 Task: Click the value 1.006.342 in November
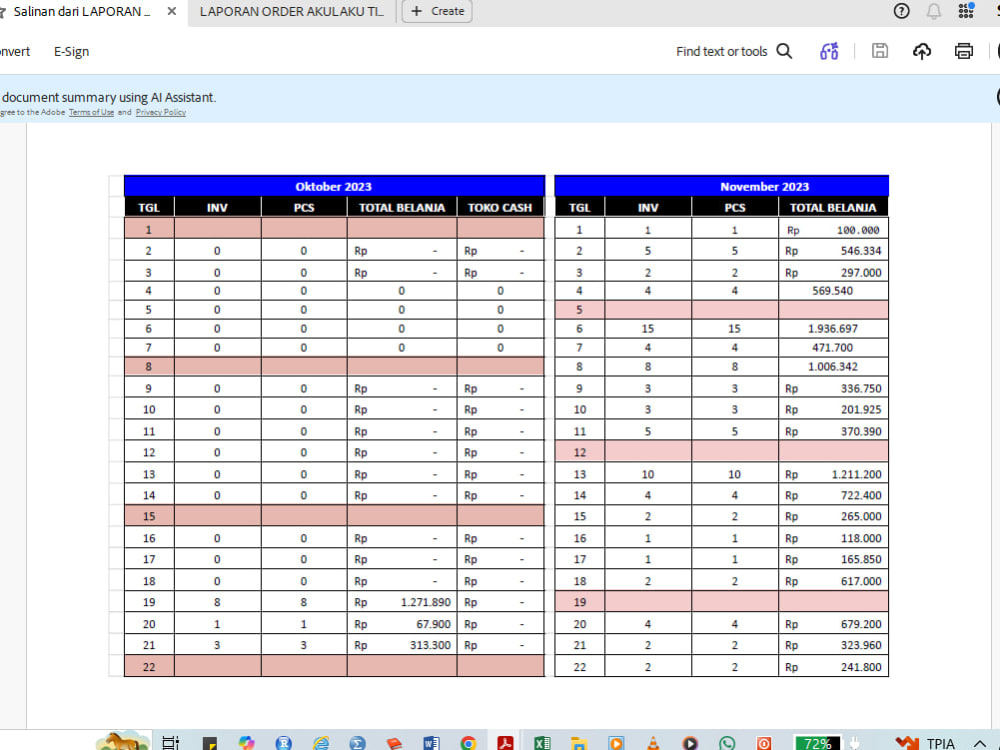[x=832, y=367]
